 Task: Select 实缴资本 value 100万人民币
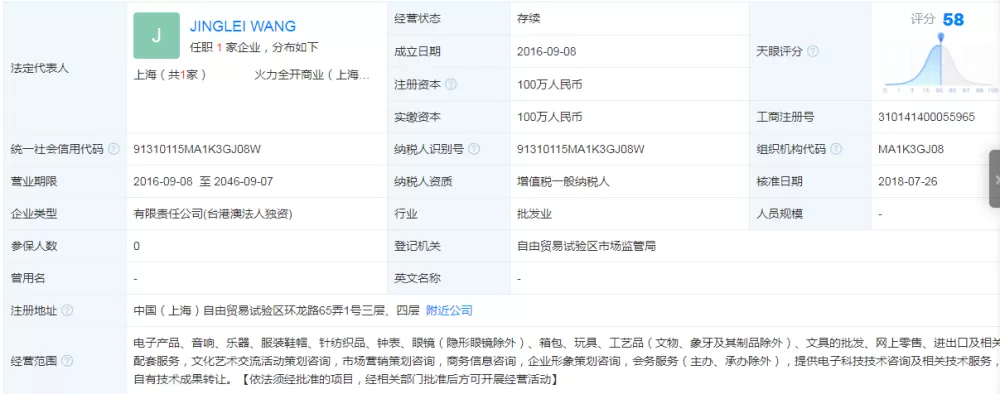[x=549, y=117]
